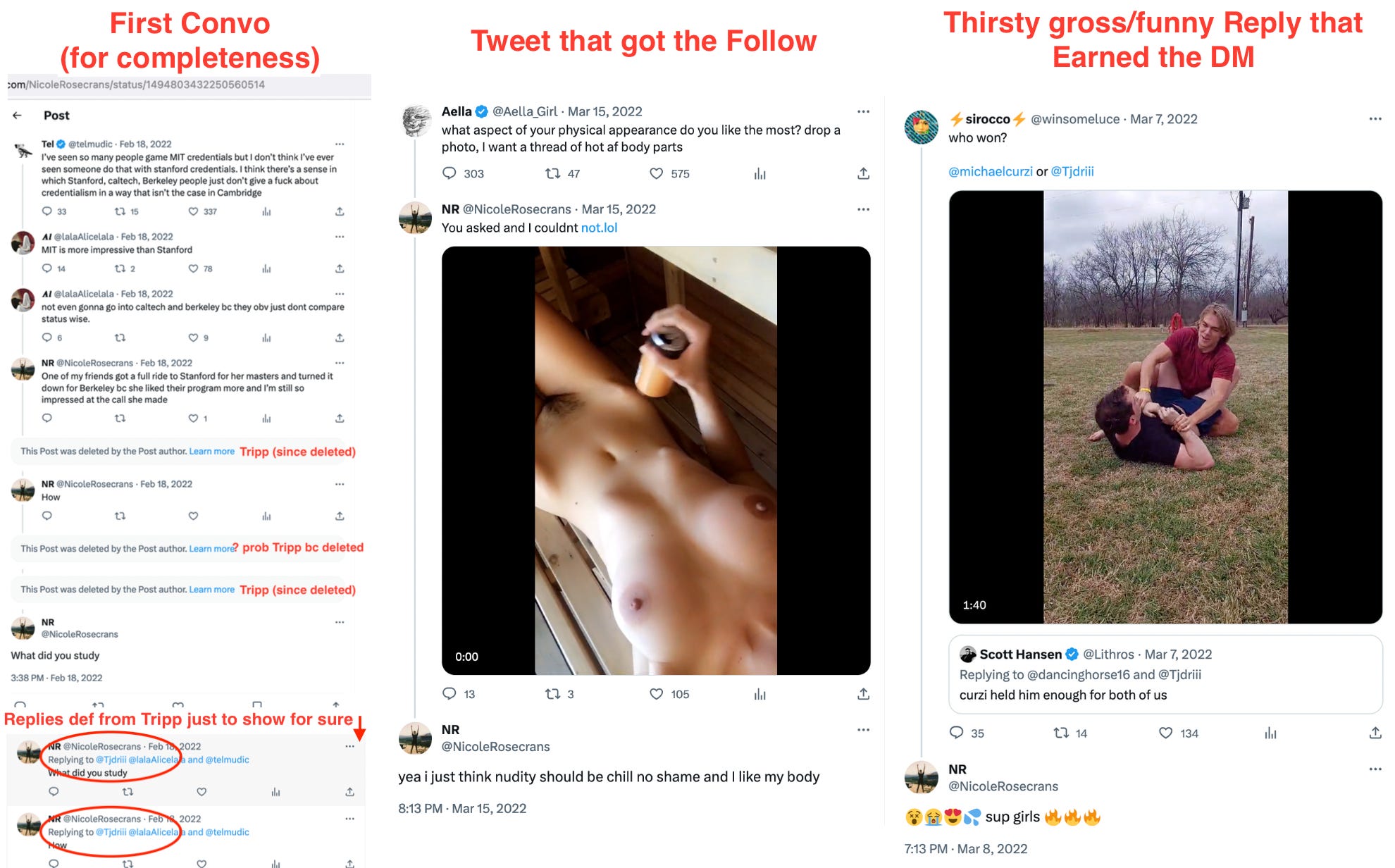This screenshot has height=868, width=1395.
Task: Like Tel's tweet with 337 likes
Action: [x=193, y=211]
